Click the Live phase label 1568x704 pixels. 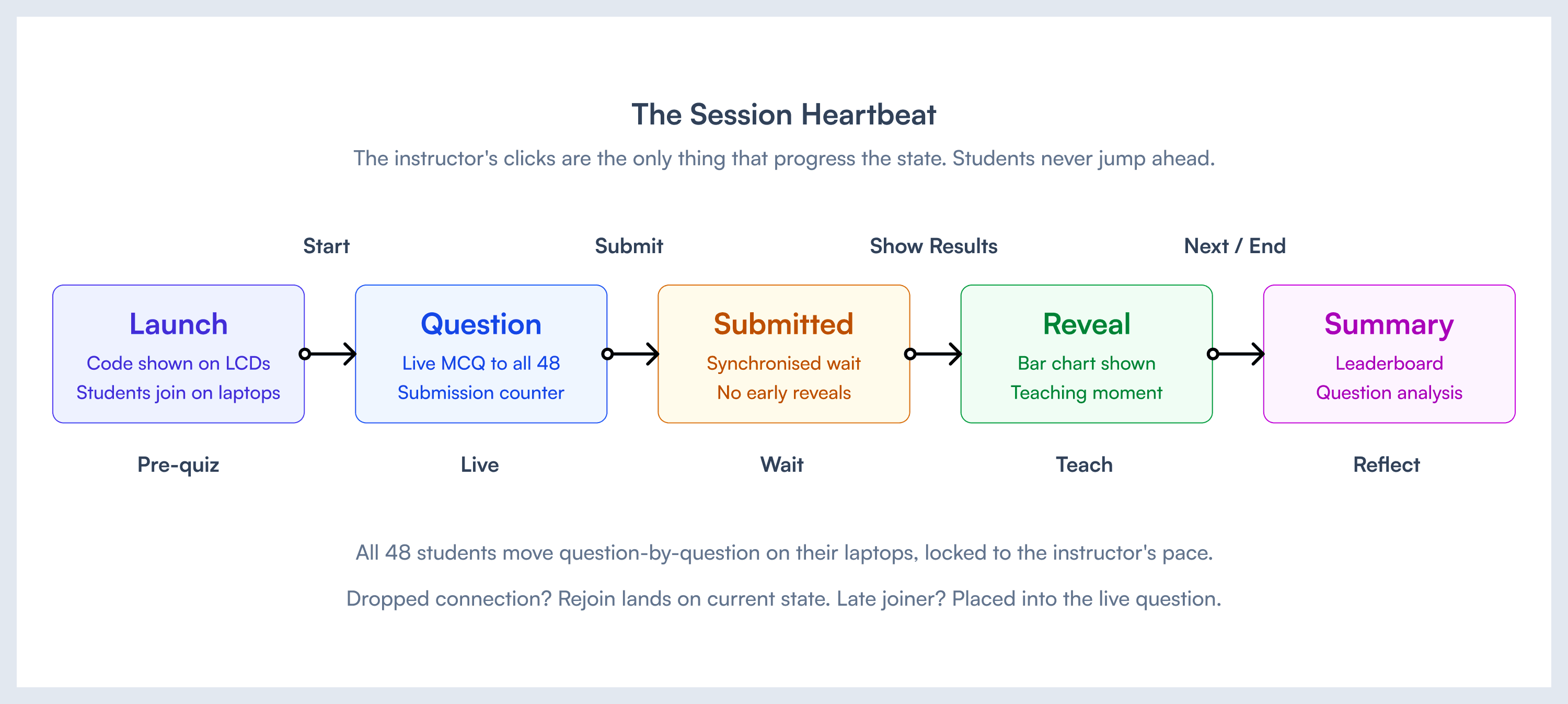[480, 464]
